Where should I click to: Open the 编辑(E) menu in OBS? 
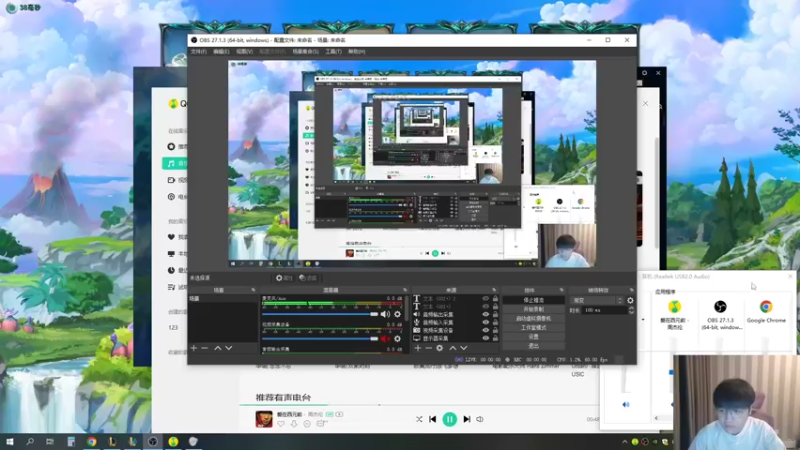click(x=221, y=52)
